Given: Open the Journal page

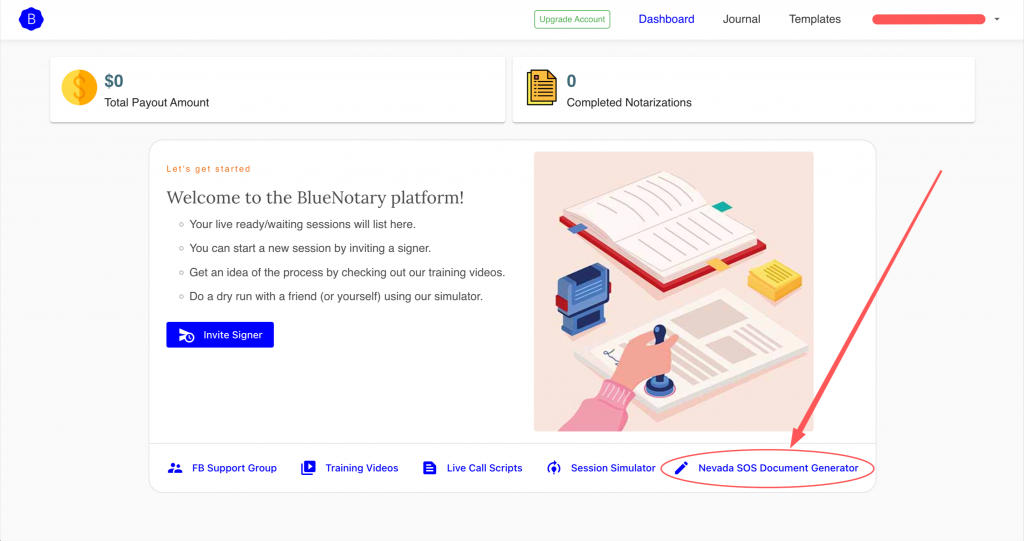Looking at the screenshot, I should click(x=741, y=19).
